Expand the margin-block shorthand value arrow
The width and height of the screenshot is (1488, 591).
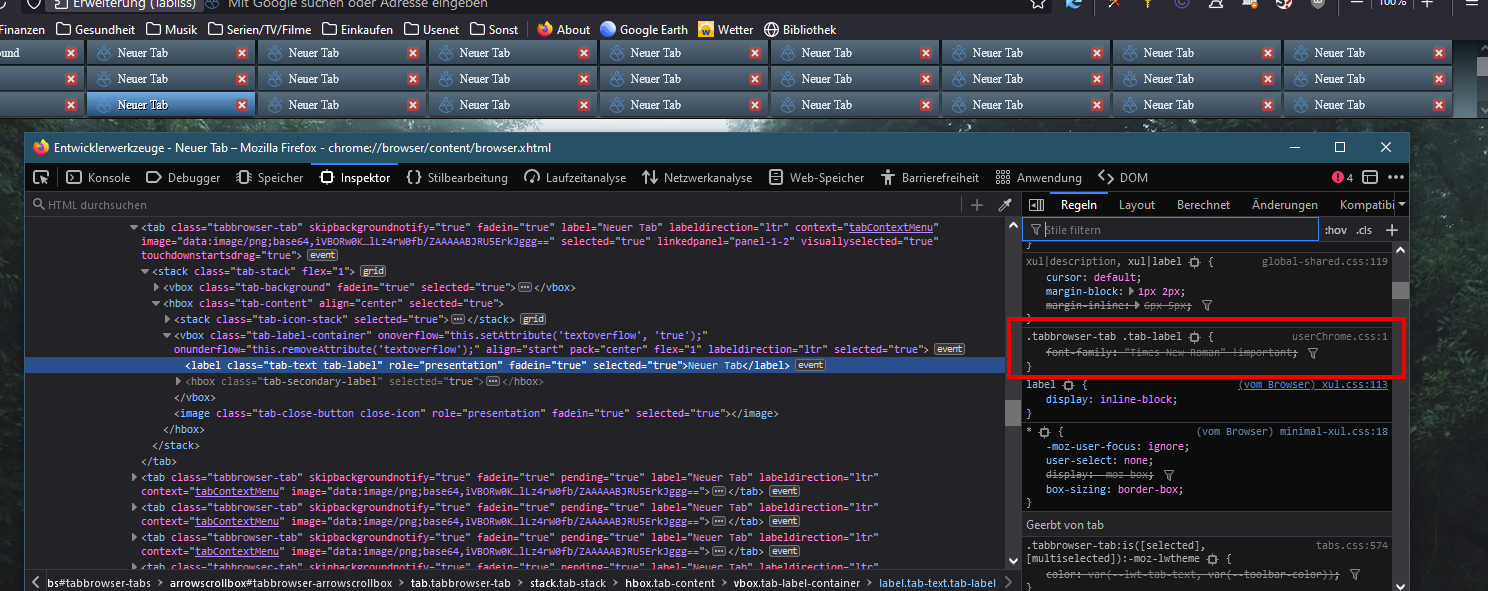point(1132,291)
